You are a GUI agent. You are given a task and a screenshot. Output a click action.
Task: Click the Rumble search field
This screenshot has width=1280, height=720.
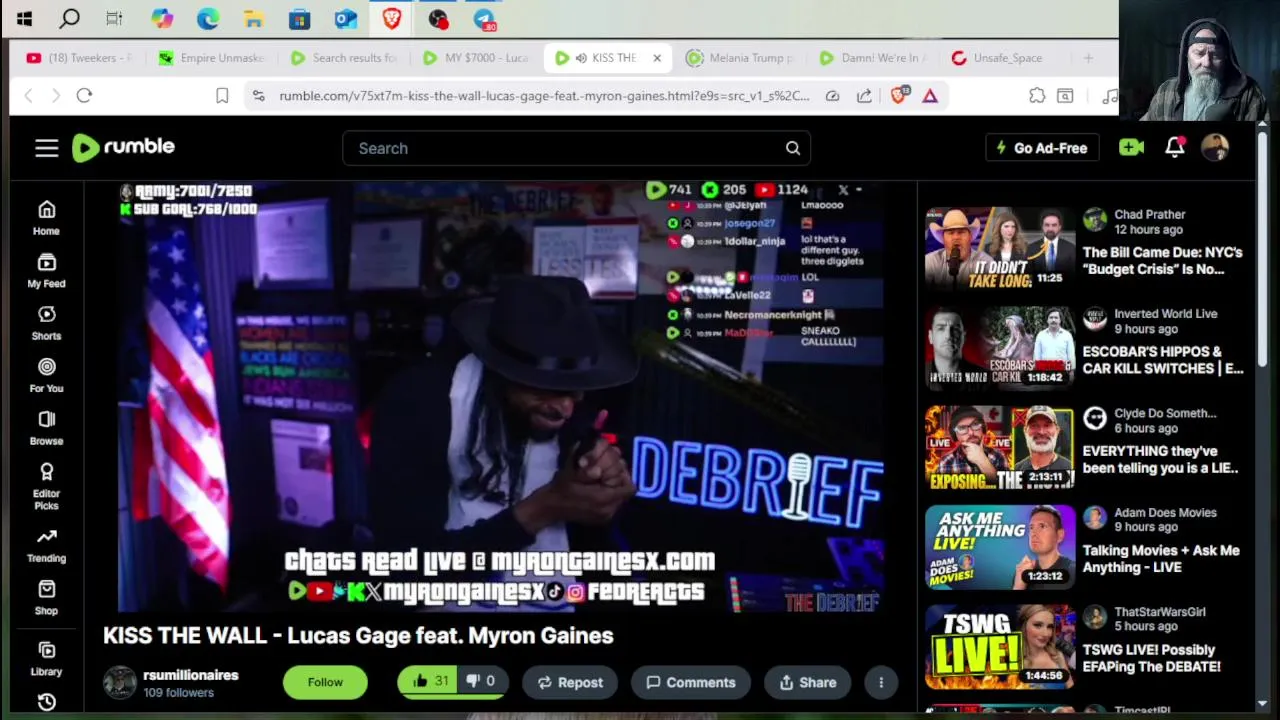pos(576,148)
